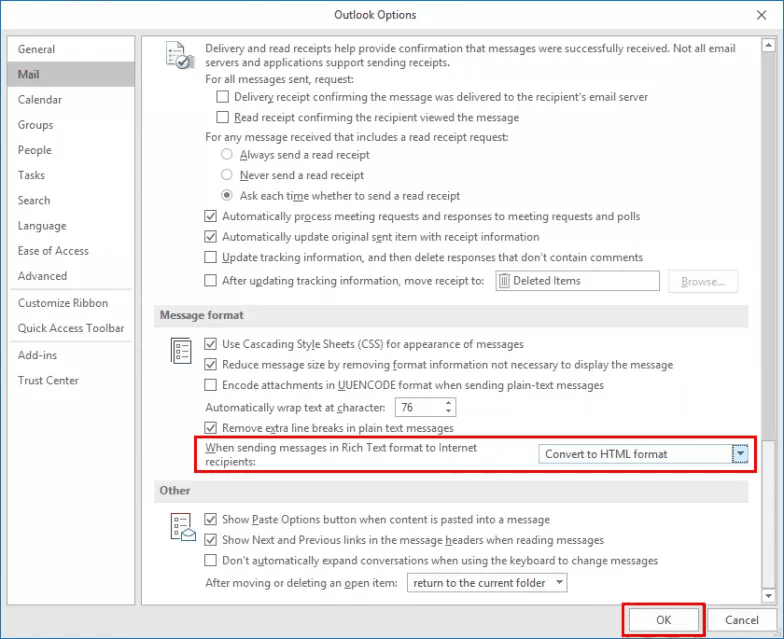The width and height of the screenshot is (784, 639).
Task: Uncheck Use Cascading Style Sheets checkbox
Action: click(210, 344)
